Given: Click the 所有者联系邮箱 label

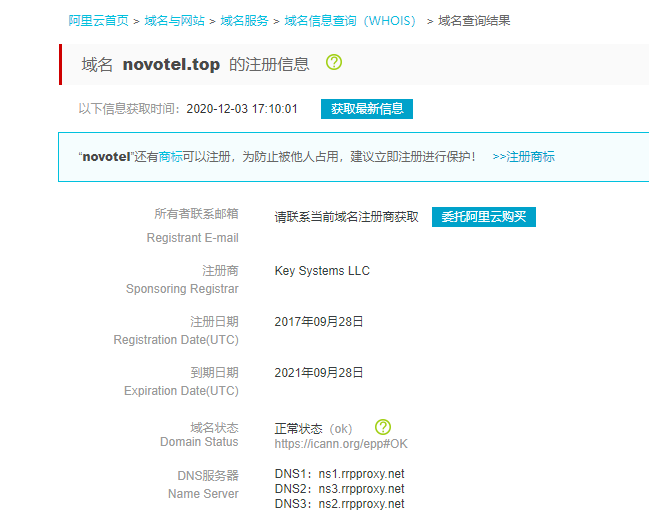Looking at the screenshot, I should click(196, 214).
